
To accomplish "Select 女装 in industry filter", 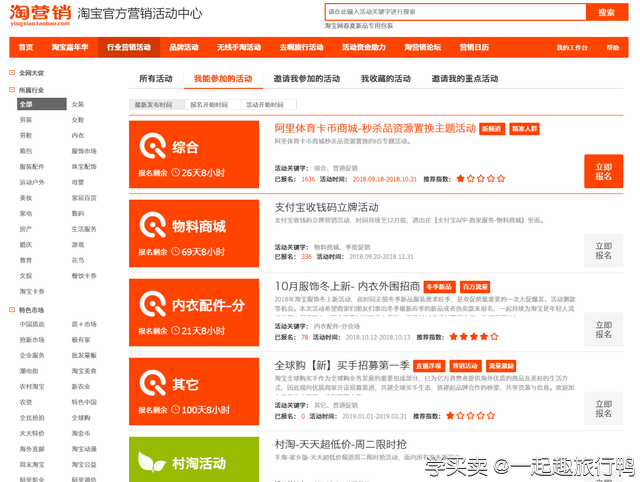I will [x=78, y=104].
